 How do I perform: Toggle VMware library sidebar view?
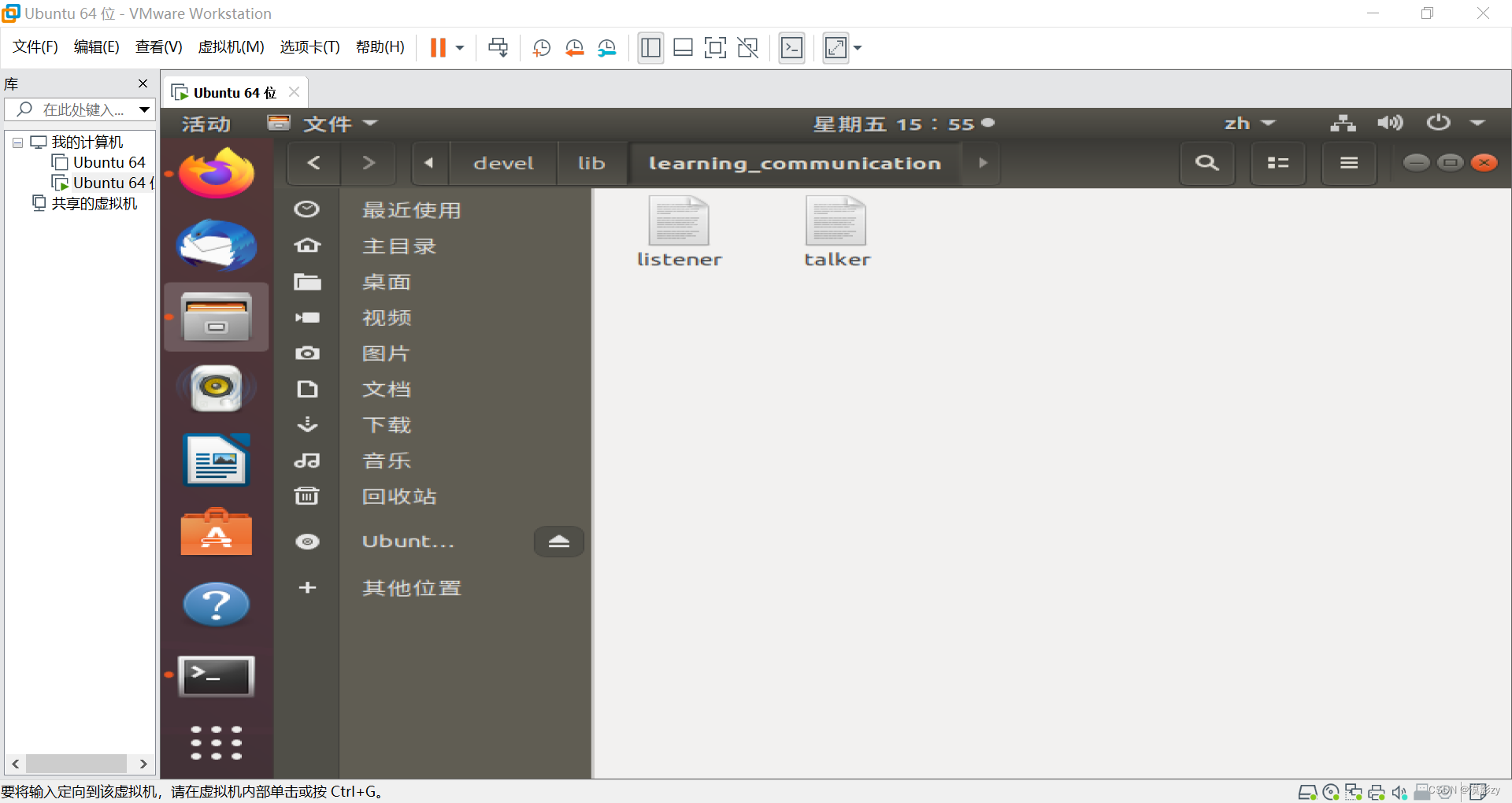click(650, 48)
